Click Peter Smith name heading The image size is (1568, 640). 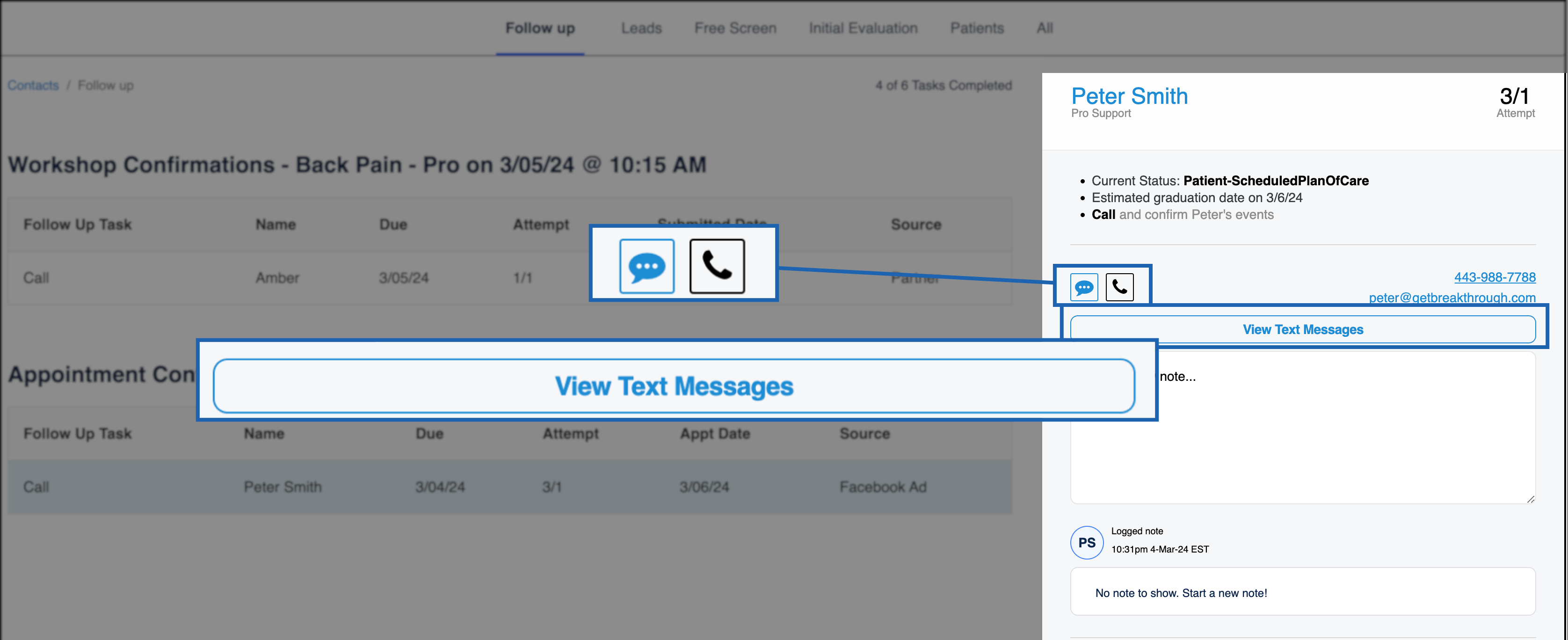(x=1129, y=96)
